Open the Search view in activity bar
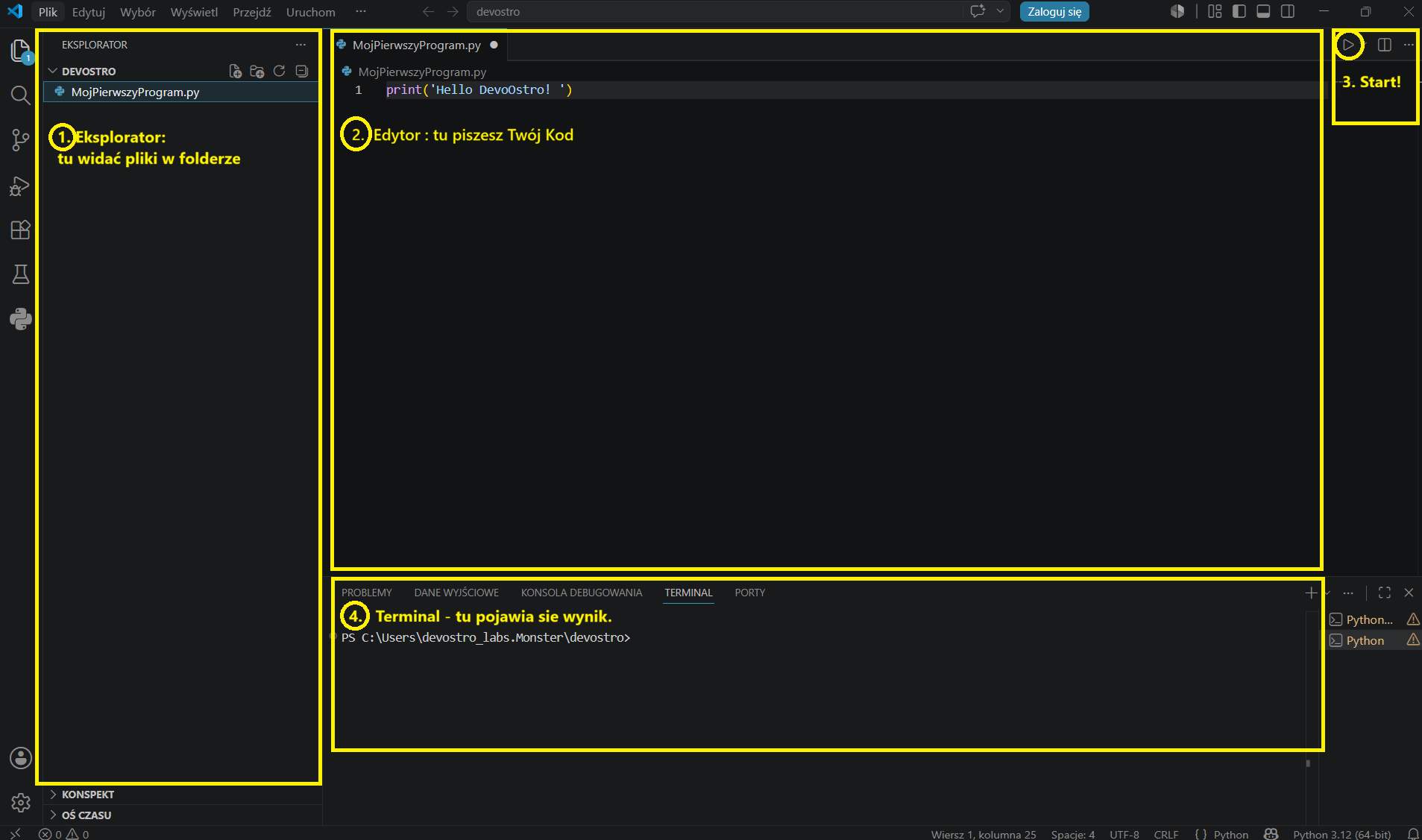The width and height of the screenshot is (1422, 840). coord(21,95)
